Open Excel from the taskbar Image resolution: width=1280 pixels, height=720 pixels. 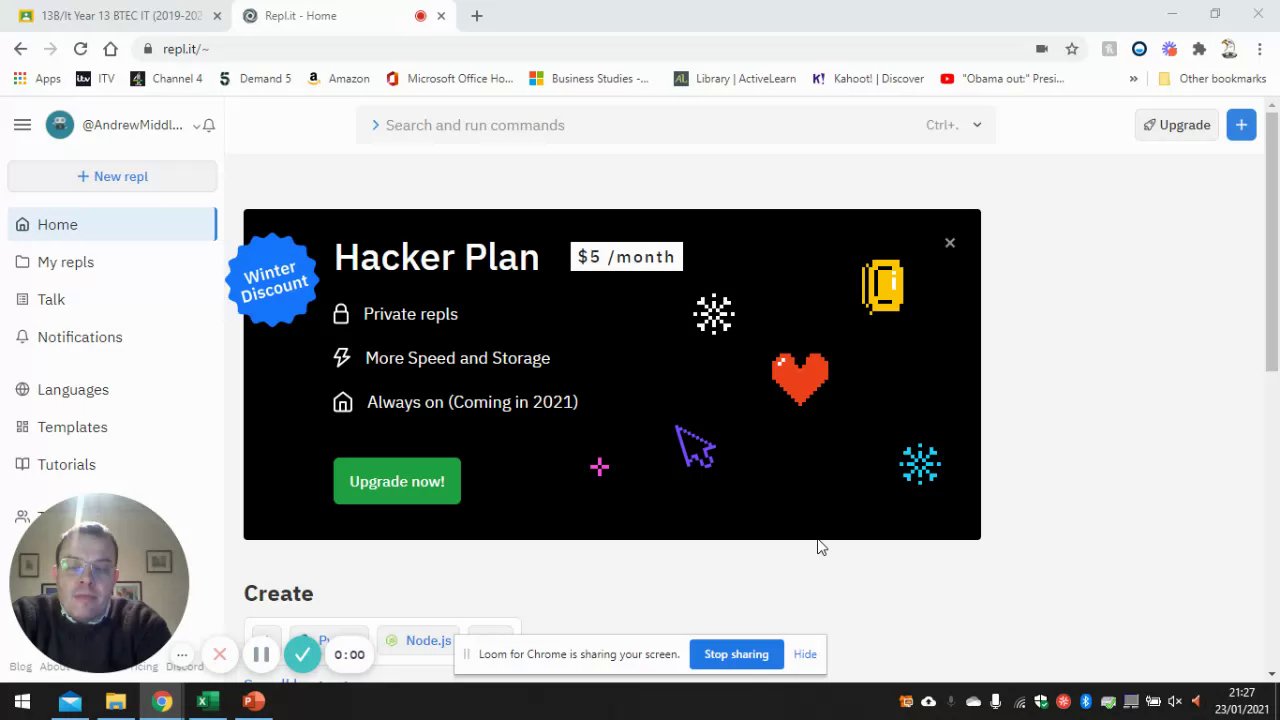pos(207,702)
